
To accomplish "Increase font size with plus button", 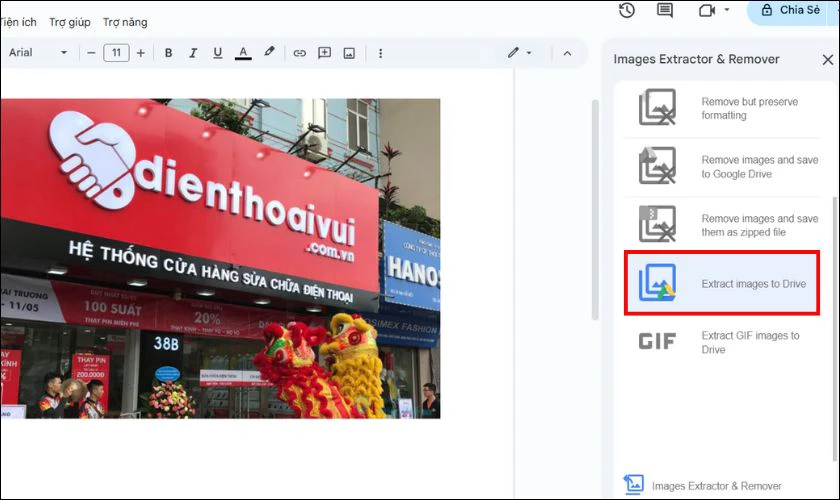I will point(140,53).
